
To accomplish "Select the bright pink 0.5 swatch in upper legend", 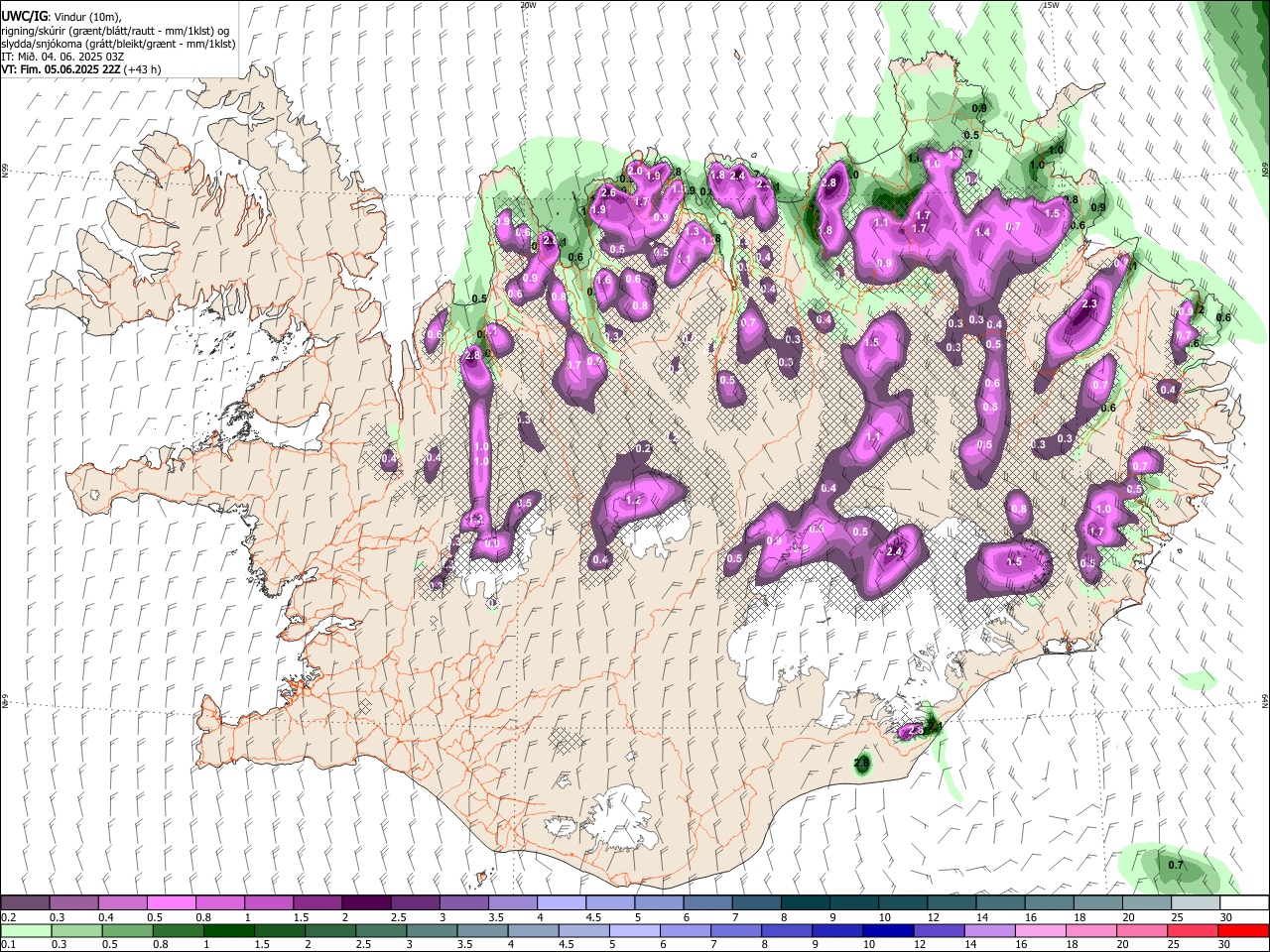I will coord(171,903).
